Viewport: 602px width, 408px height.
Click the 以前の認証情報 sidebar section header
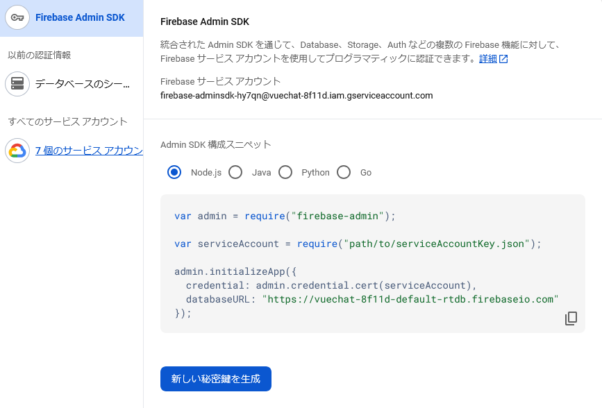[39, 55]
